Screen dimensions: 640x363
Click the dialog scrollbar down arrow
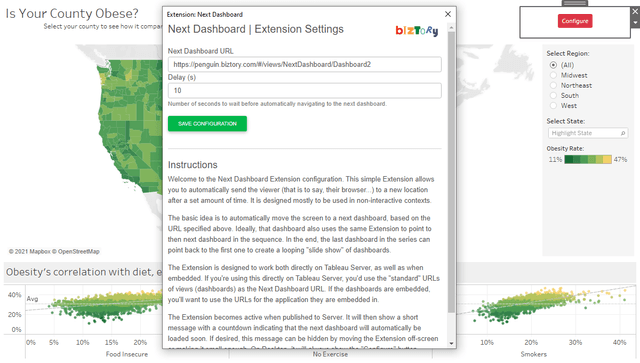click(x=451, y=343)
